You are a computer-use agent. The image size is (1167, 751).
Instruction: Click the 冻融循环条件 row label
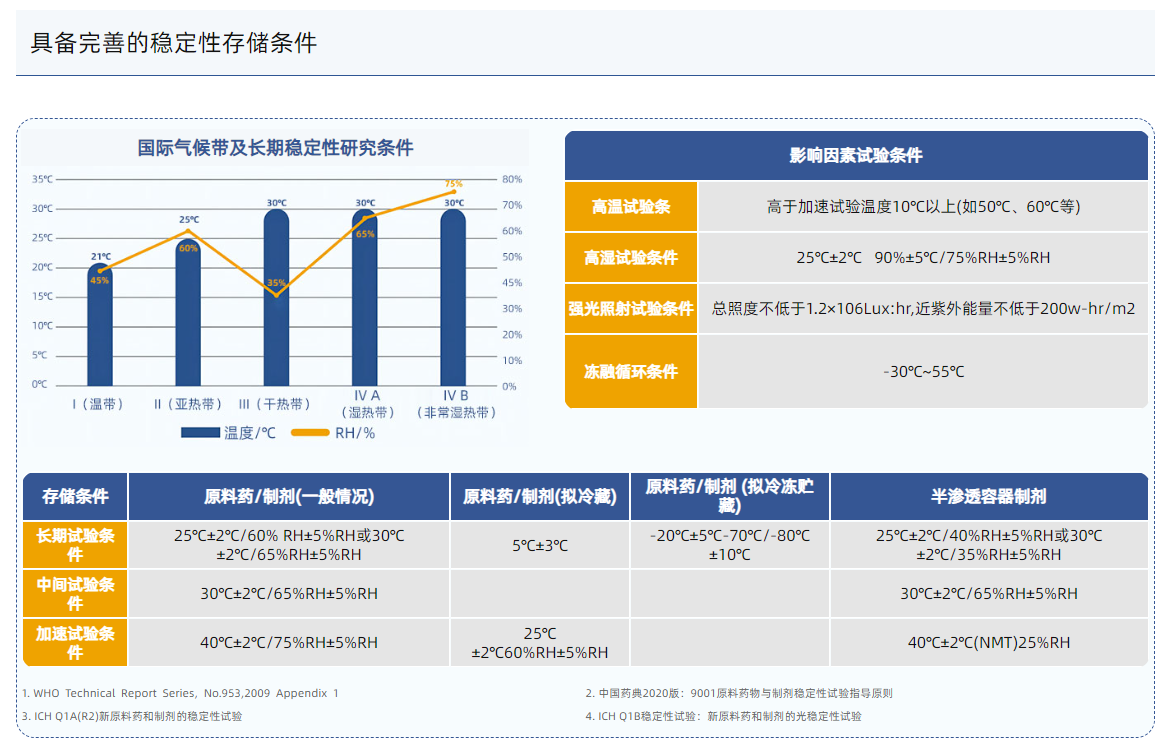631,372
